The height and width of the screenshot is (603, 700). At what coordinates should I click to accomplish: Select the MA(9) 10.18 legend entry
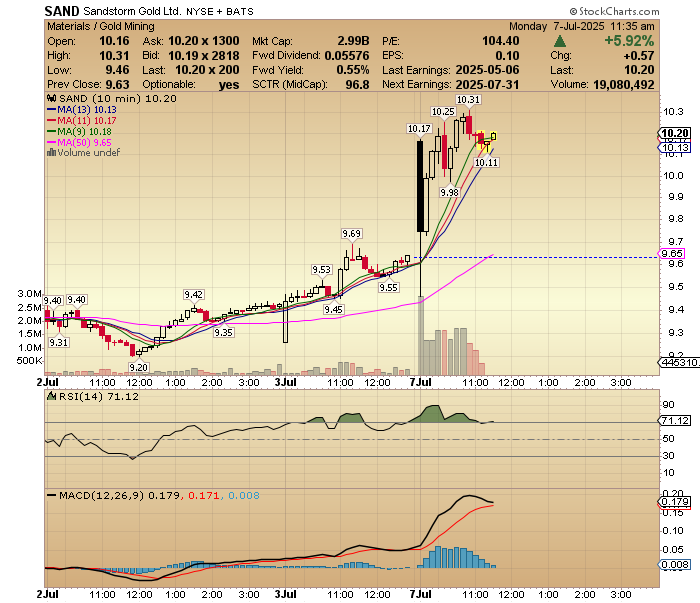[79, 132]
